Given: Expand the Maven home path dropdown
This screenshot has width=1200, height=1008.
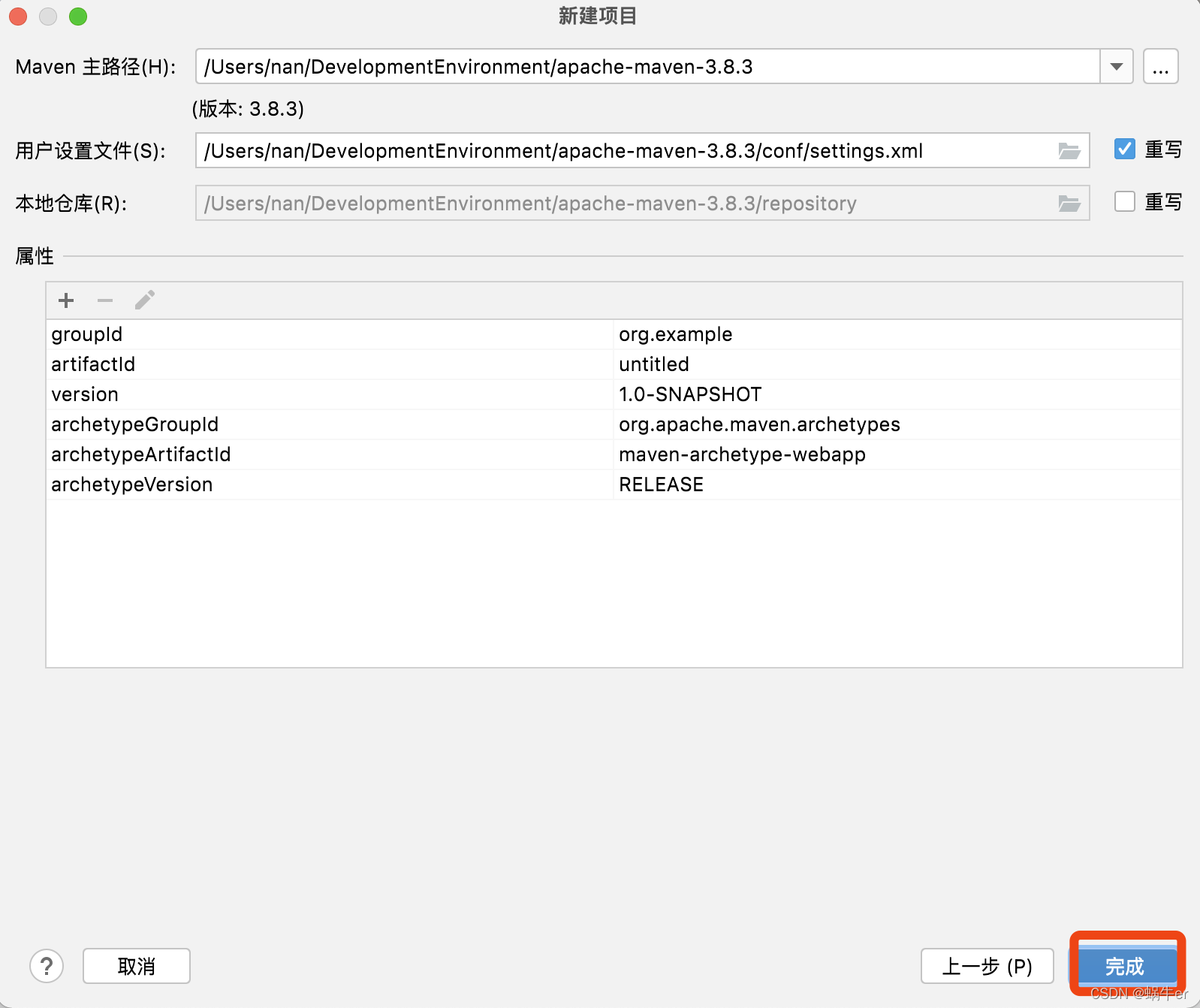Looking at the screenshot, I should point(1117,66).
